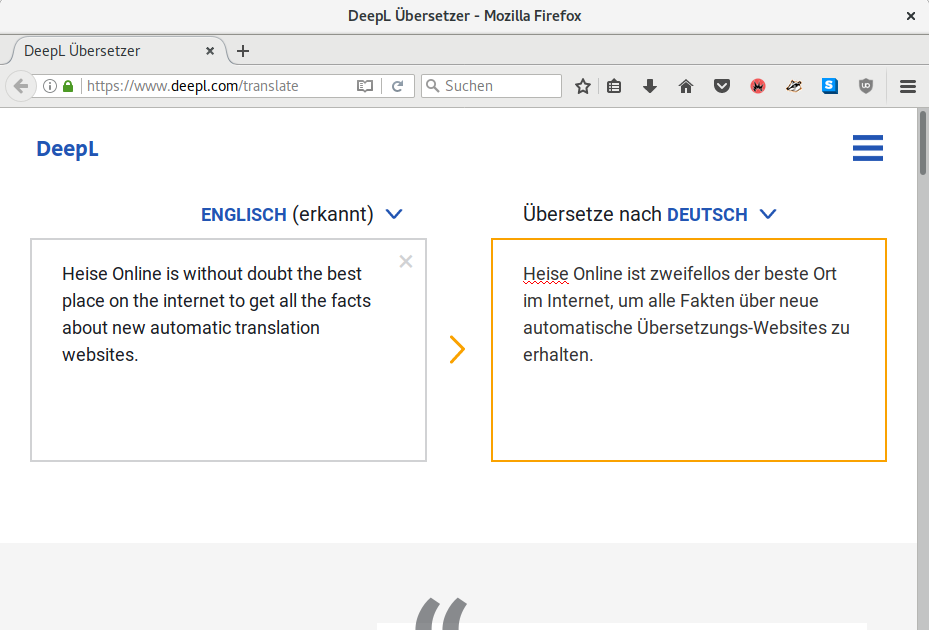
Task: Click the DeepL logo link
Action: (68, 149)
